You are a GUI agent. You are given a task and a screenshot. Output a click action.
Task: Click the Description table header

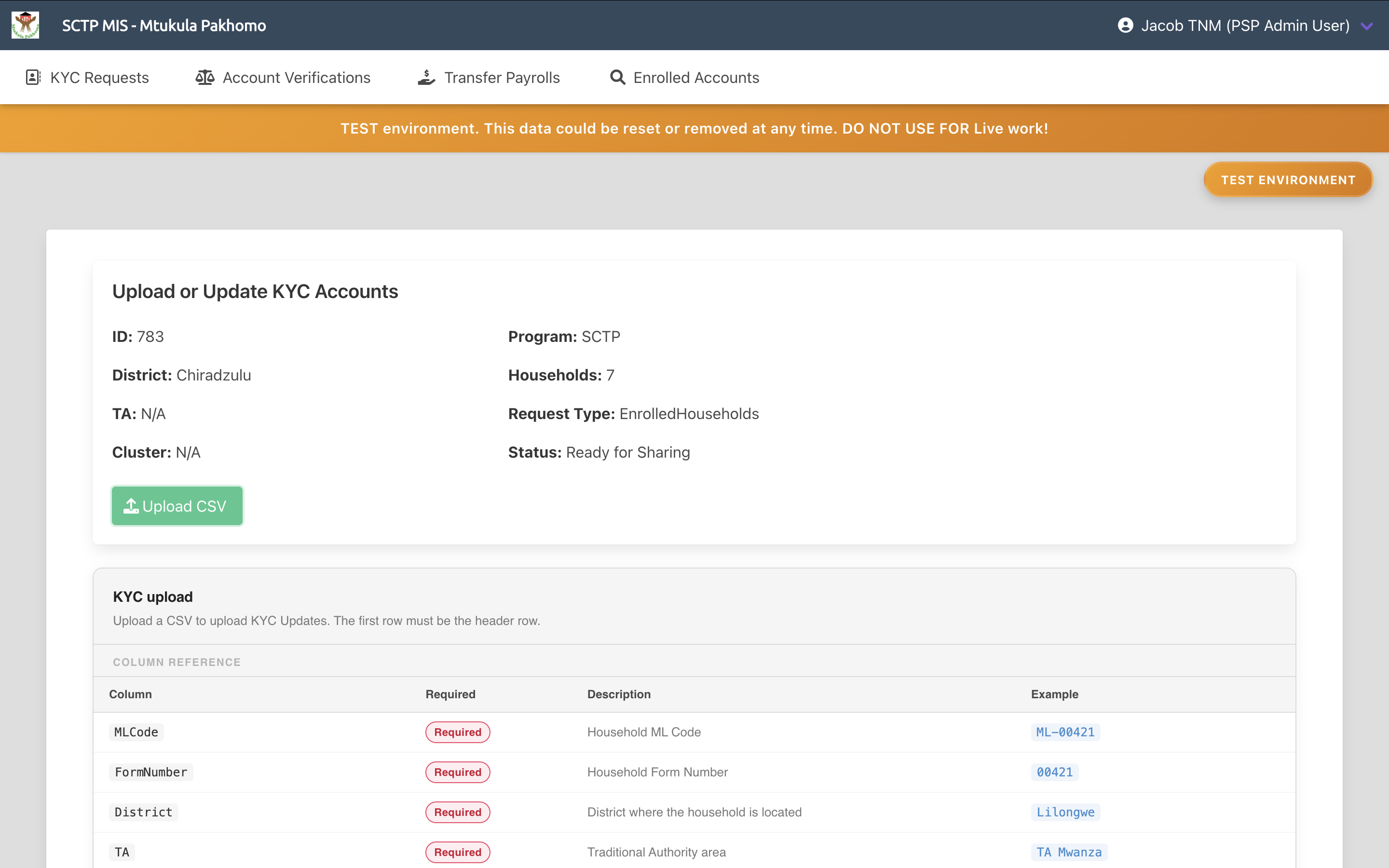tap(619, 694)
